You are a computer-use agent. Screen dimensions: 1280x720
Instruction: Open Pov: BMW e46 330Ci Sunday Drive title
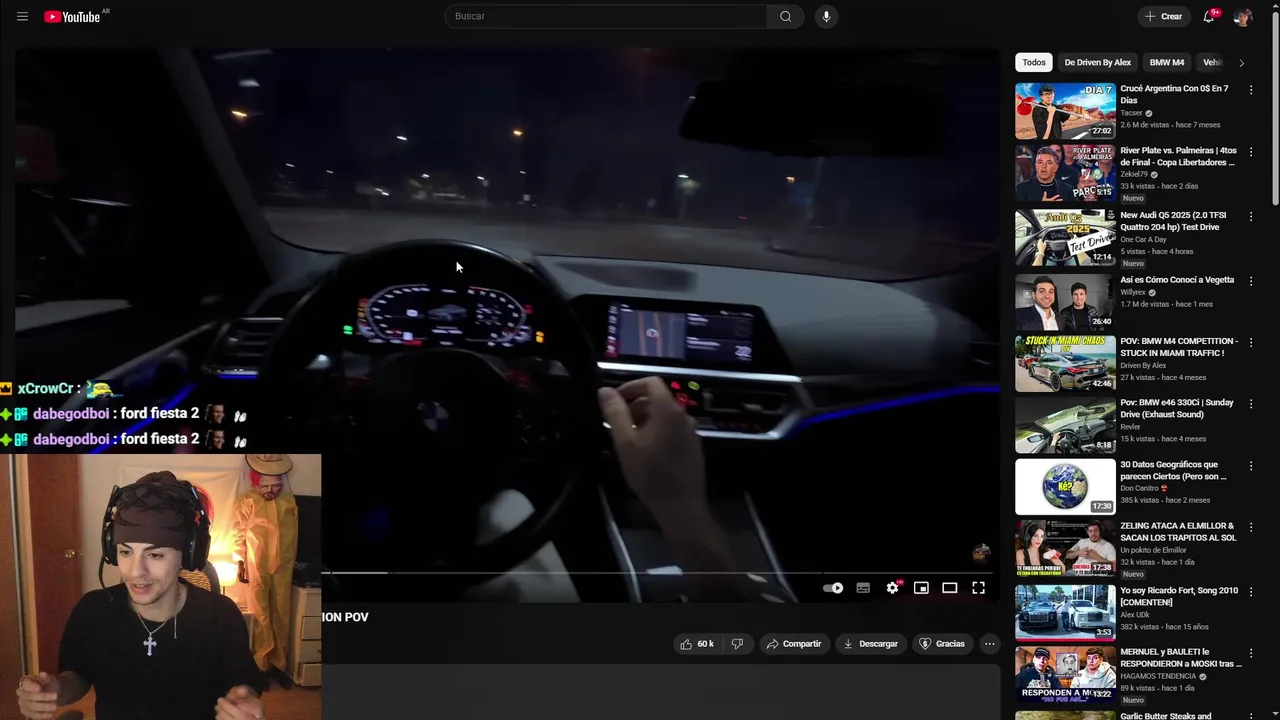1177,408
